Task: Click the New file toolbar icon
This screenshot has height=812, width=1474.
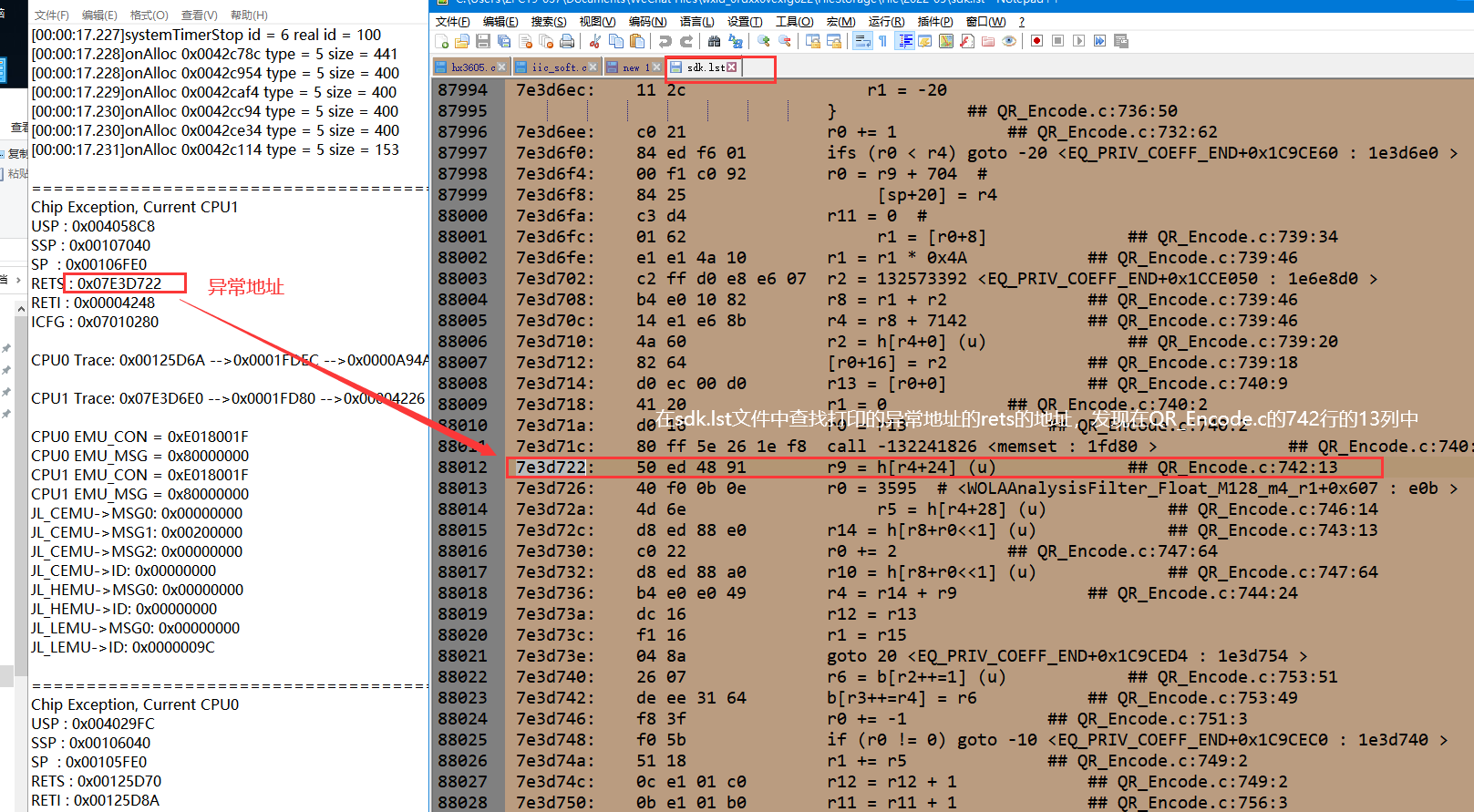Action: [442, 41]
